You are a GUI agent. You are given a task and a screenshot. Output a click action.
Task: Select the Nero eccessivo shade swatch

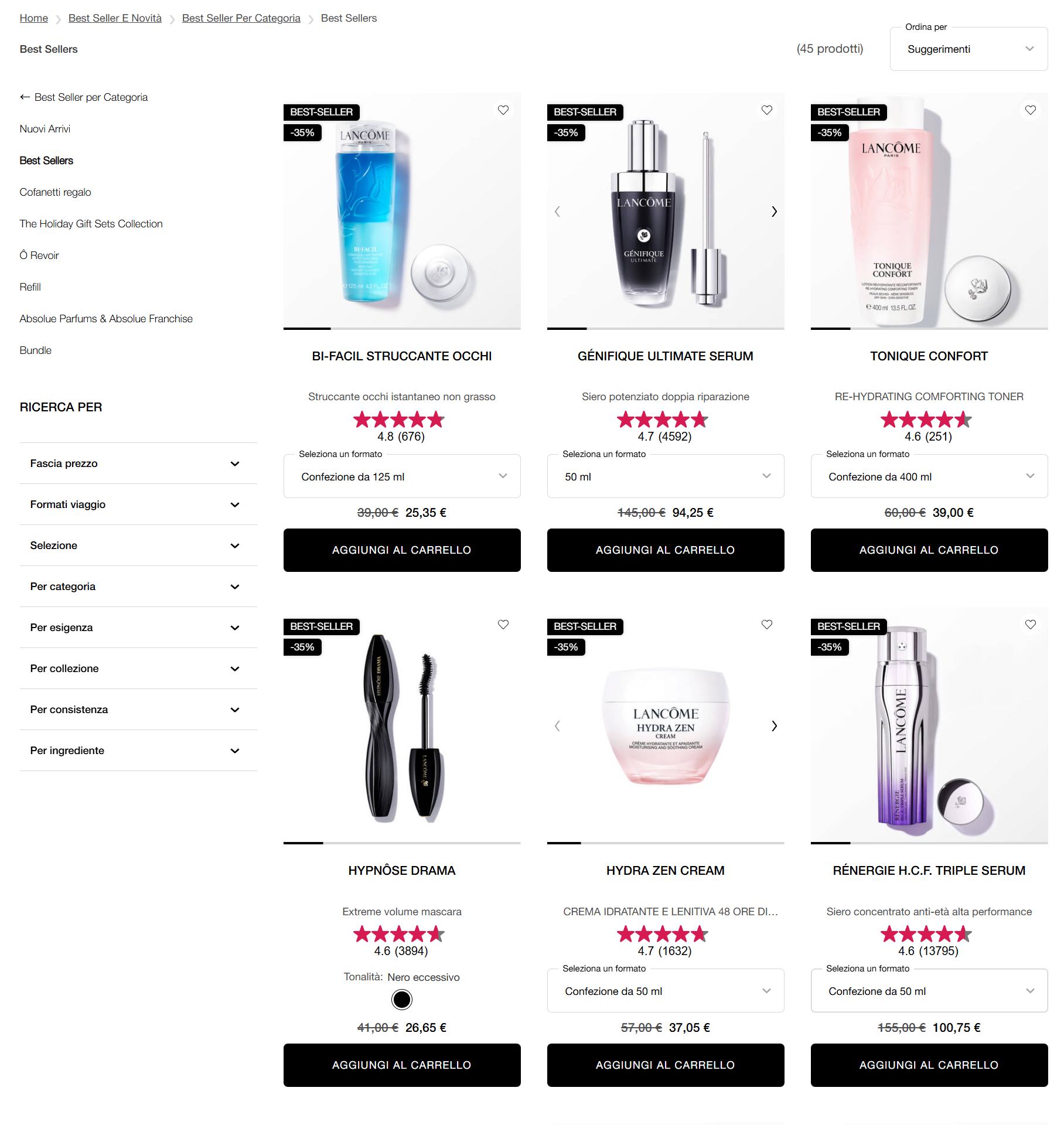(402, 1000)
